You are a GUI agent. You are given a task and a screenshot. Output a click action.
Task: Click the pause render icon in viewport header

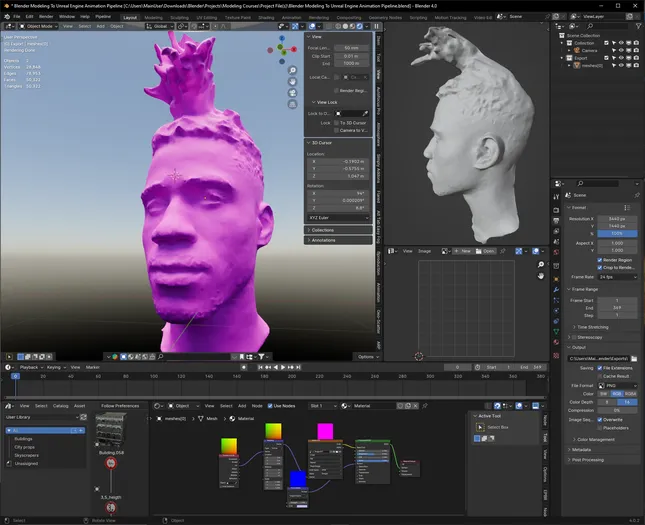tap(376, 26)
